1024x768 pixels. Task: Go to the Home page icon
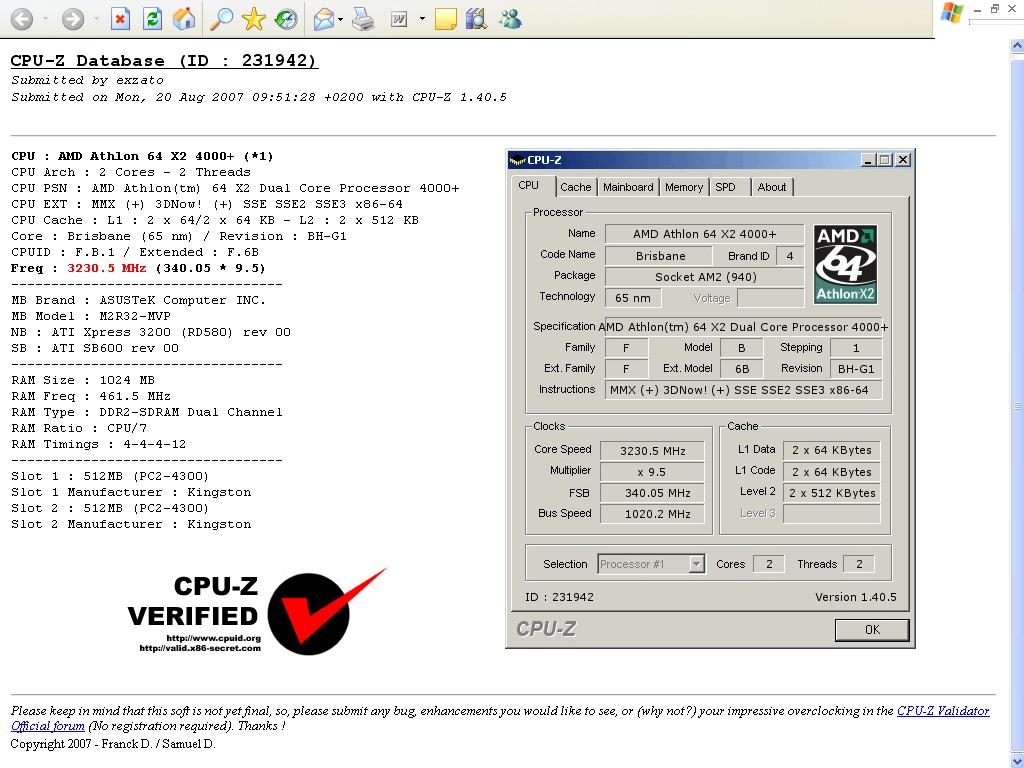[x=184, y=19]
